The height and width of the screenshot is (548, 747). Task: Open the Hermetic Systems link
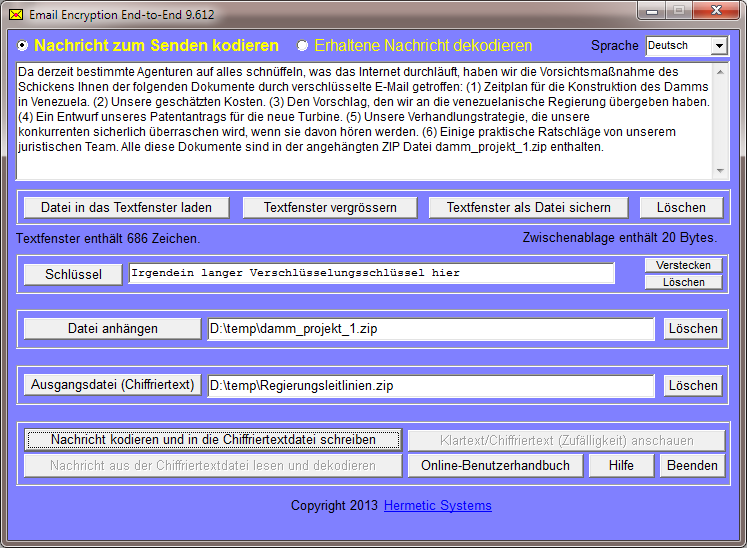(x=437, y=506)
